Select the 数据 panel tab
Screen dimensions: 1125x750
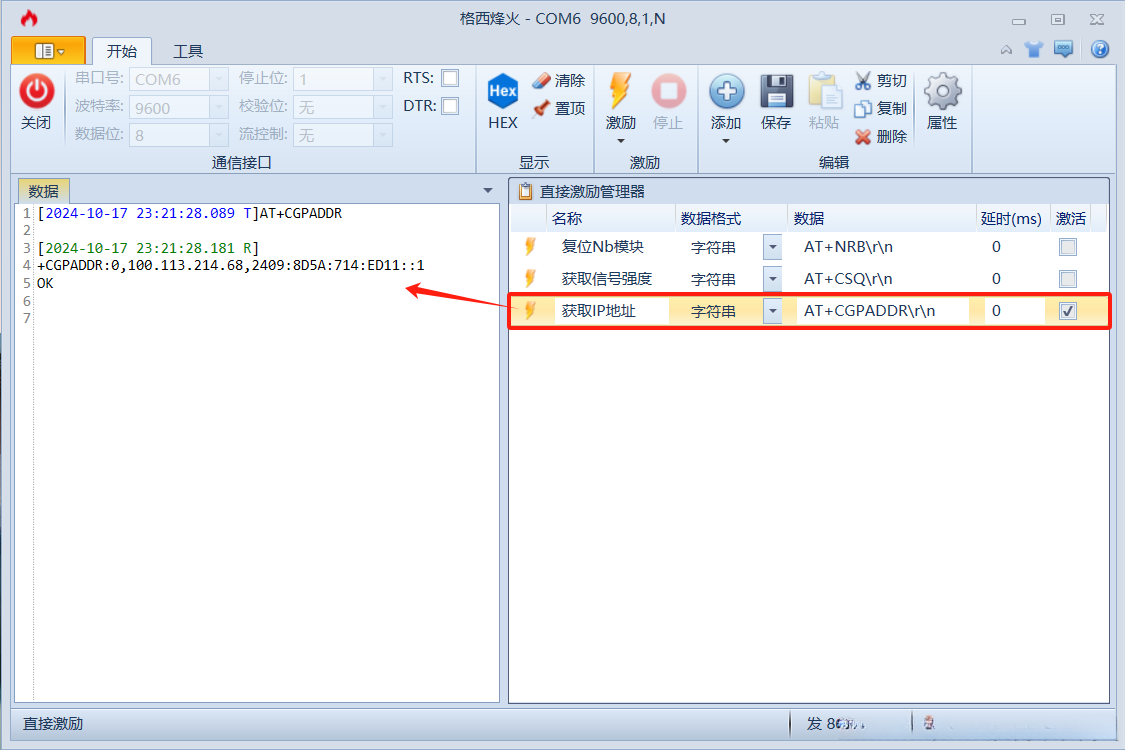[x=43, y=191]
